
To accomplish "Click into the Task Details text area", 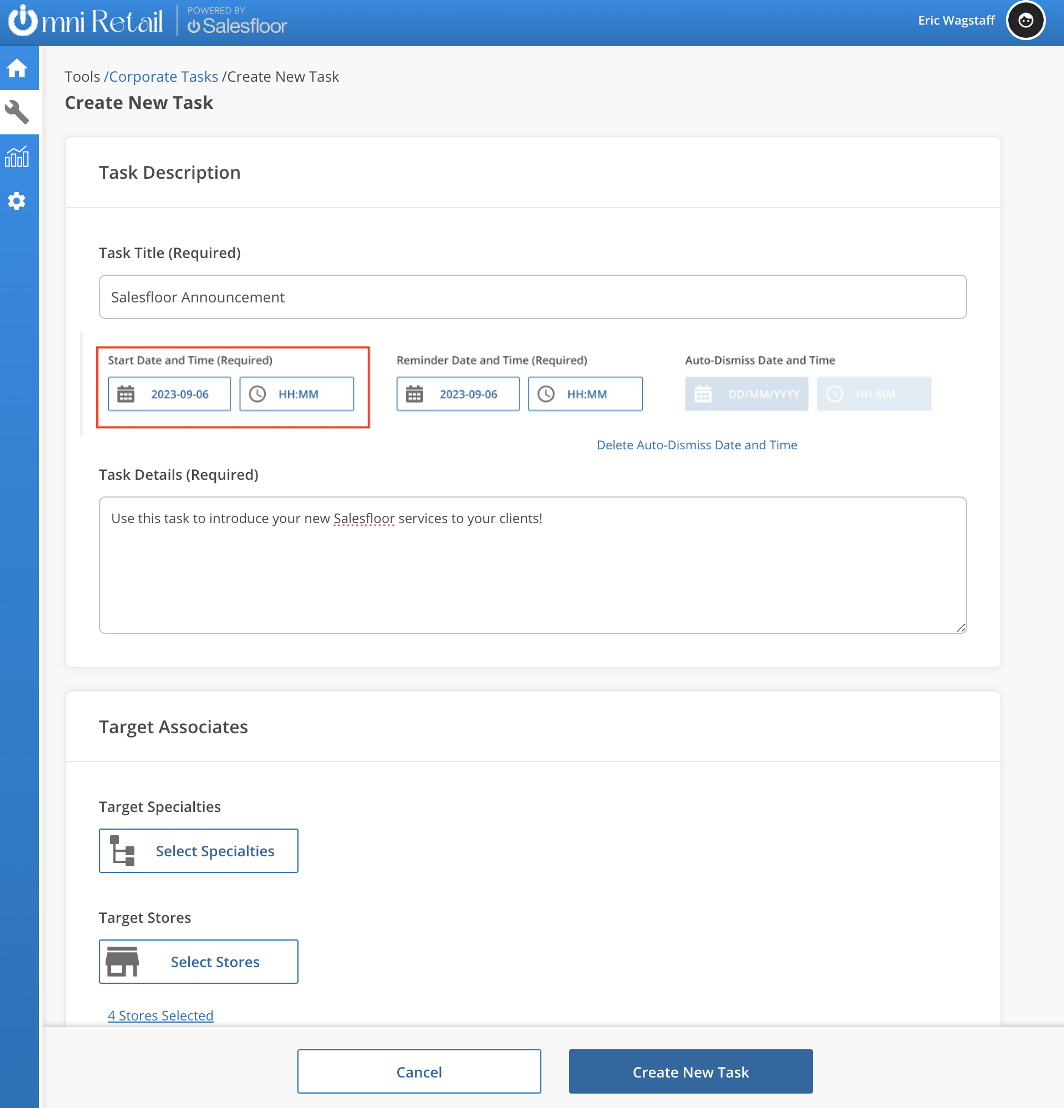I will click(533, 565).
